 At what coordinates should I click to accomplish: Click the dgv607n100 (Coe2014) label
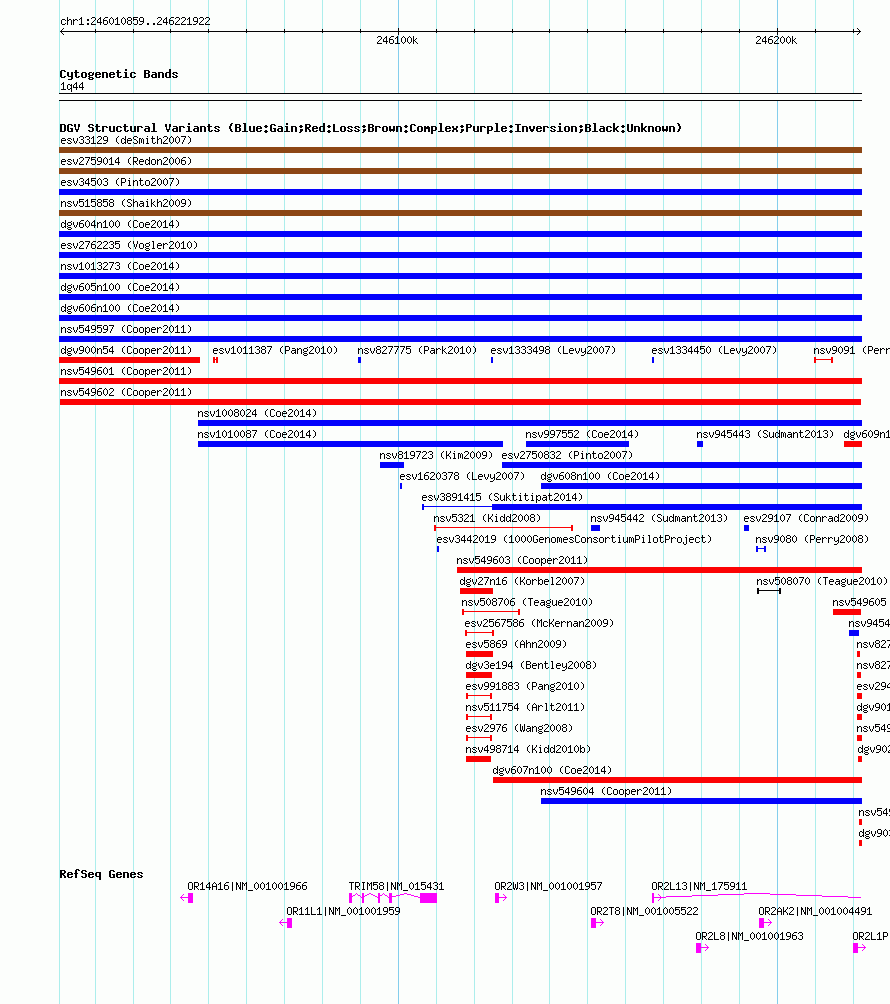(x=552, y=770)
